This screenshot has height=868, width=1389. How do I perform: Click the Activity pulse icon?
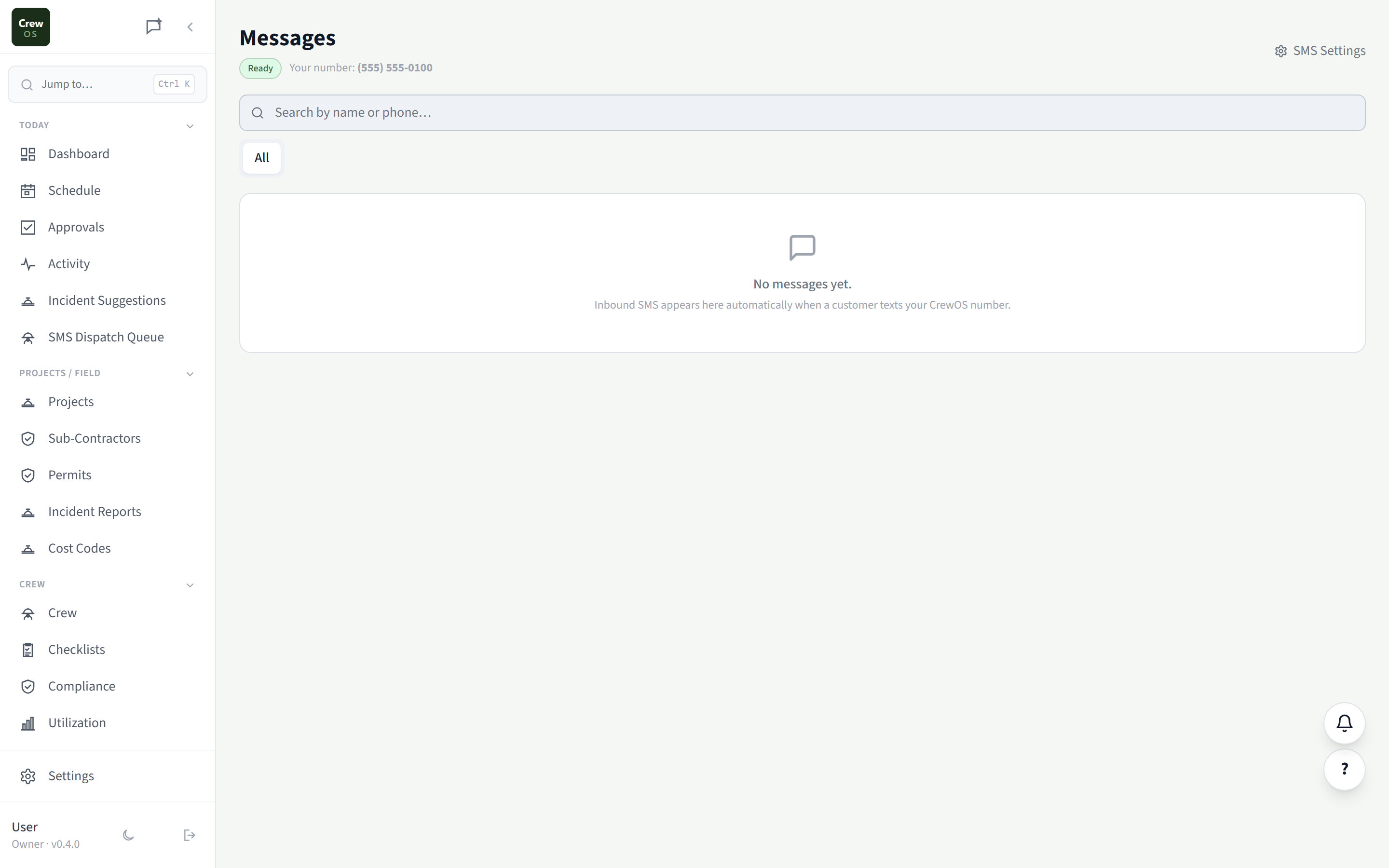point(28,264)
